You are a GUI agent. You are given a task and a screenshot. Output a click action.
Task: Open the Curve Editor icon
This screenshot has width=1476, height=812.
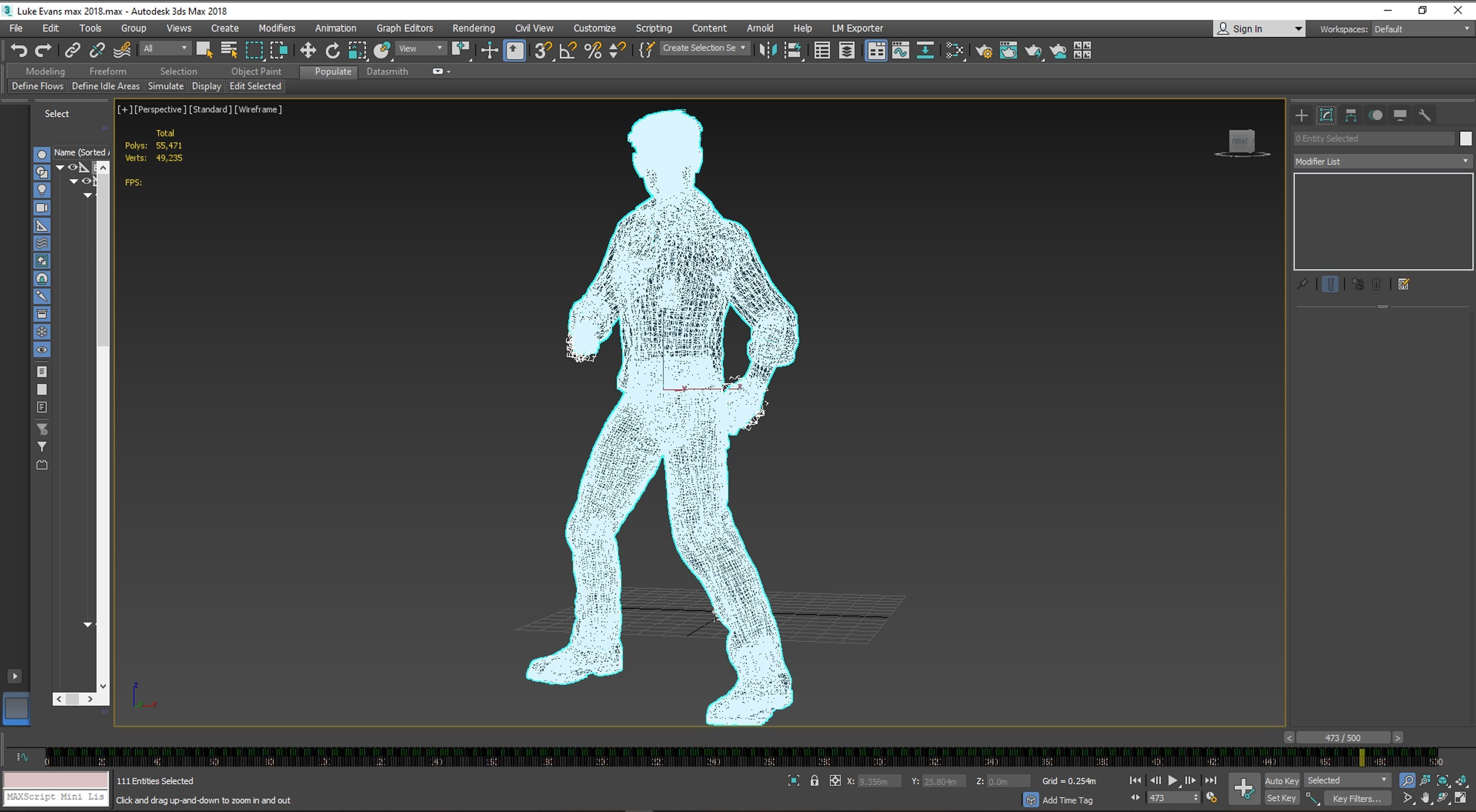pyautogui.click(x=901, y=50)
